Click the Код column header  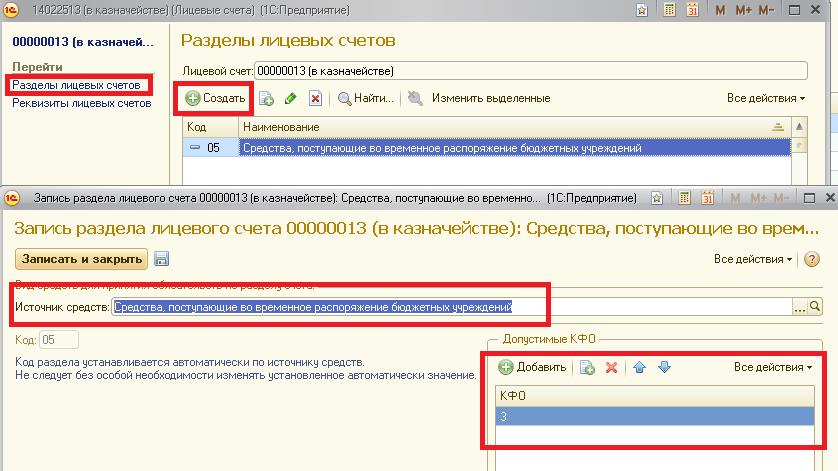pos(211,127)
